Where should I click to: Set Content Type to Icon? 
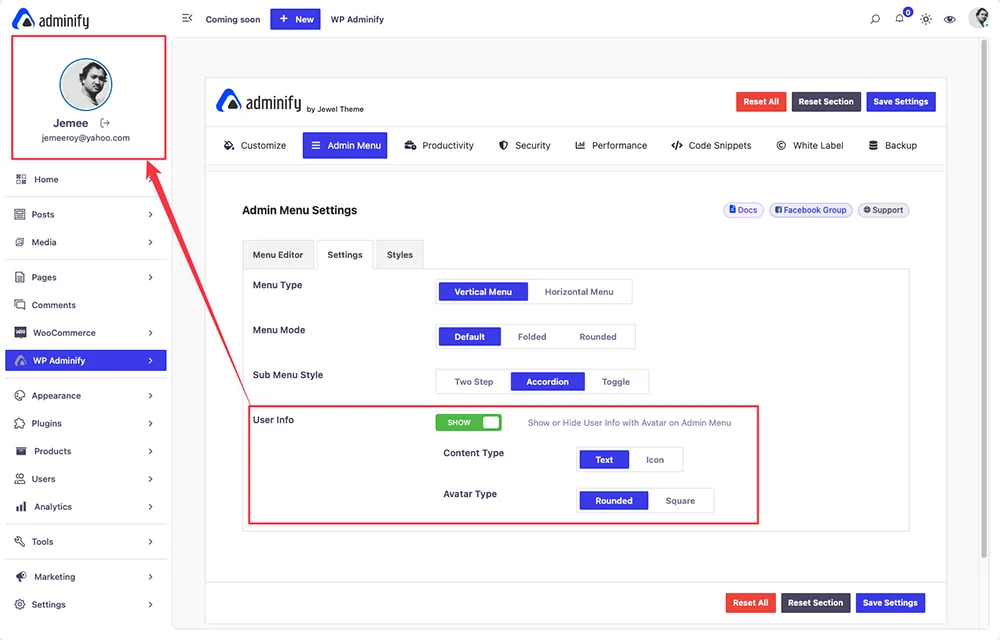pos(655,460)
